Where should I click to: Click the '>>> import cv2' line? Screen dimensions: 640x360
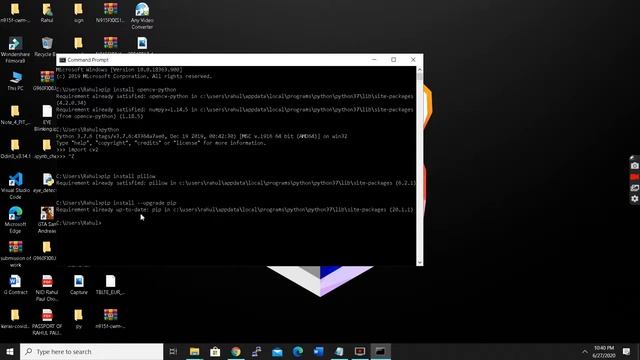click(x=77, y=149)
